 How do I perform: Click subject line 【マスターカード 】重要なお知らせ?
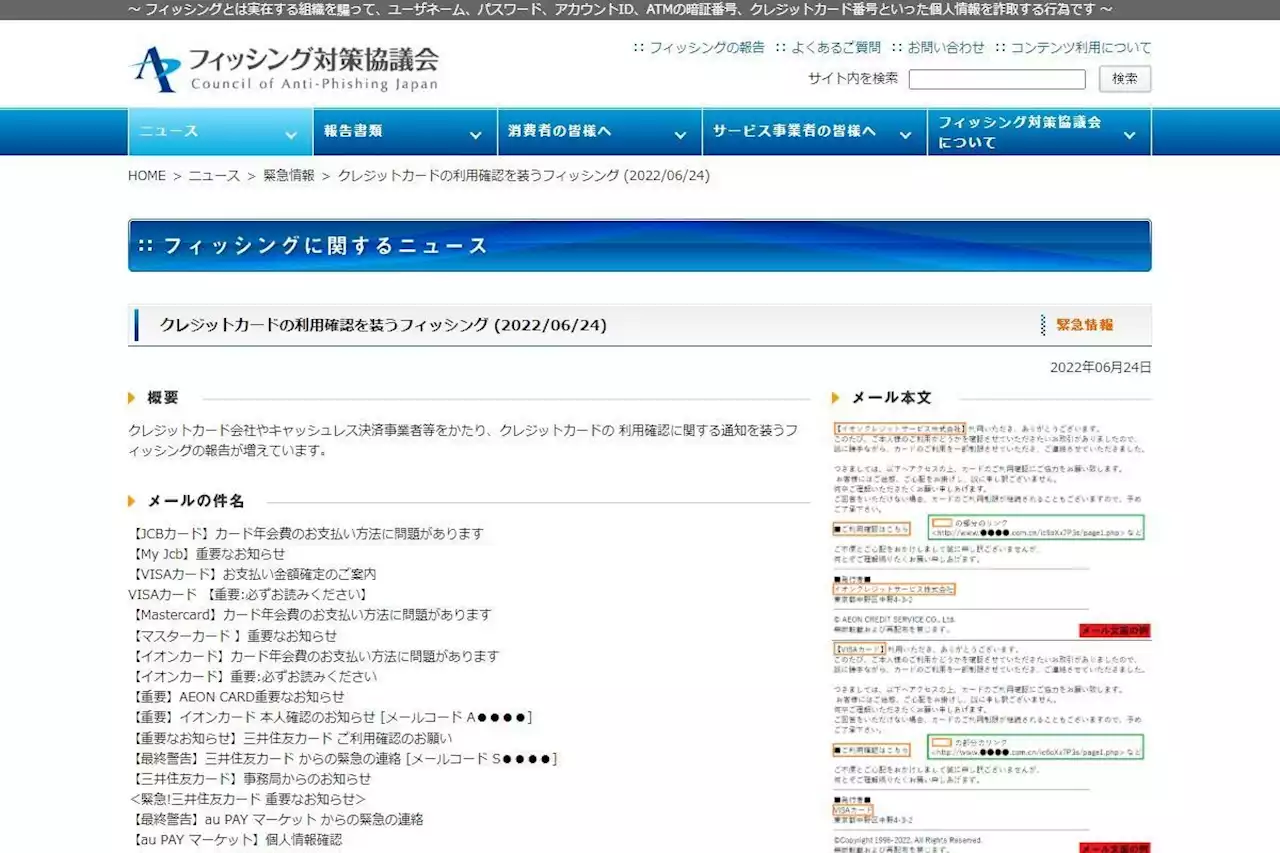tap(233, 635)
